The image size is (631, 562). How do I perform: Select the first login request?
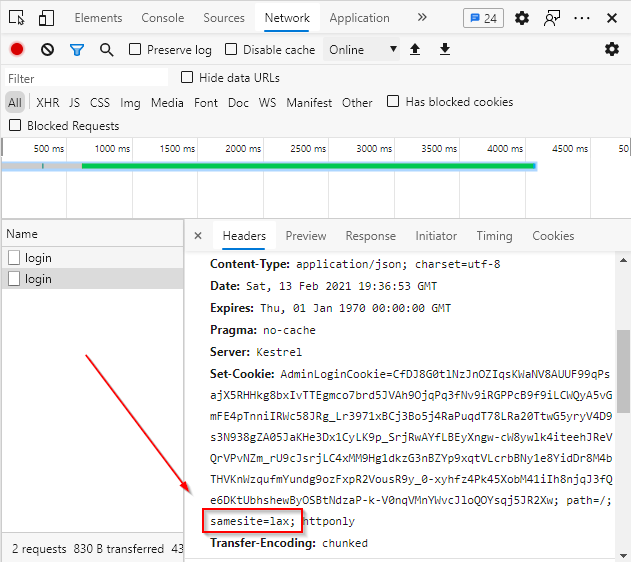(x=93, y=257)
